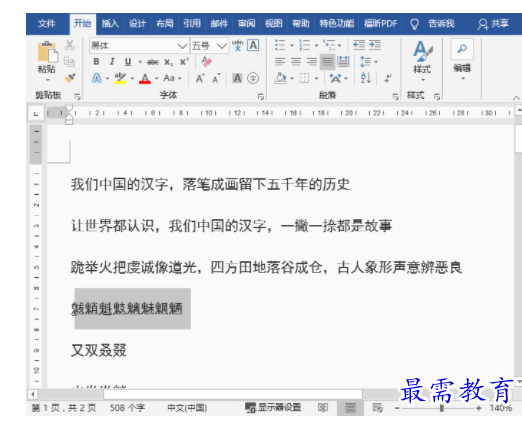Toggle Bold formatting
Viewport: 522px width, 422px height.
point(96,62)
